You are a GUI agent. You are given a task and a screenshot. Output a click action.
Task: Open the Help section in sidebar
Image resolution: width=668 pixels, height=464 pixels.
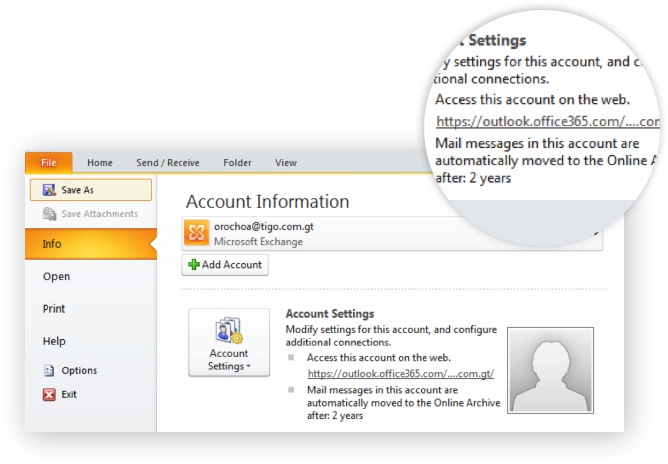54,341
